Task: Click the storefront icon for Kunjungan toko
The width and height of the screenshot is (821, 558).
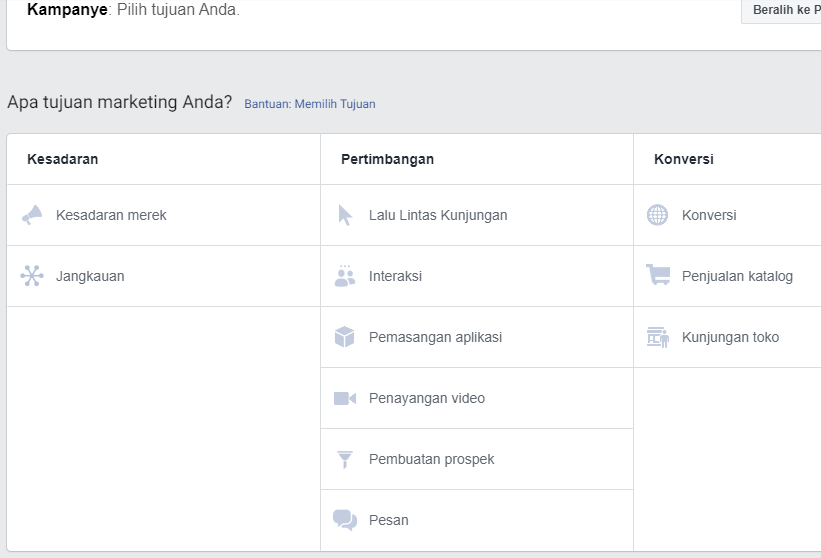Action: coord(657,337)
